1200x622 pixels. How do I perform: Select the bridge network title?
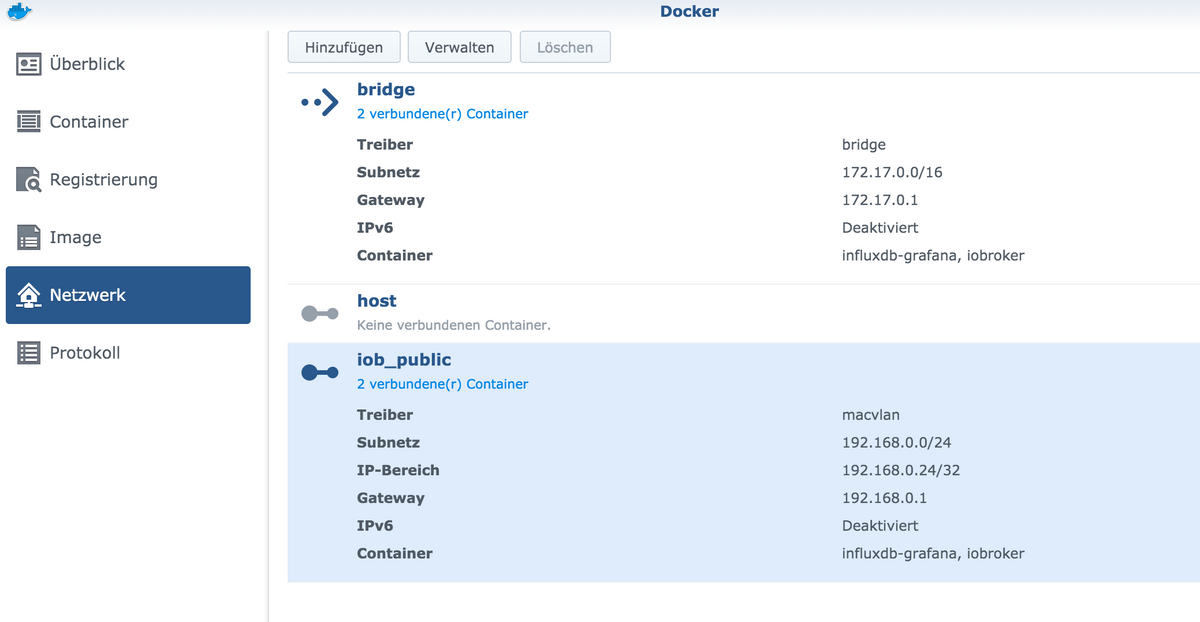coord(386,90)
